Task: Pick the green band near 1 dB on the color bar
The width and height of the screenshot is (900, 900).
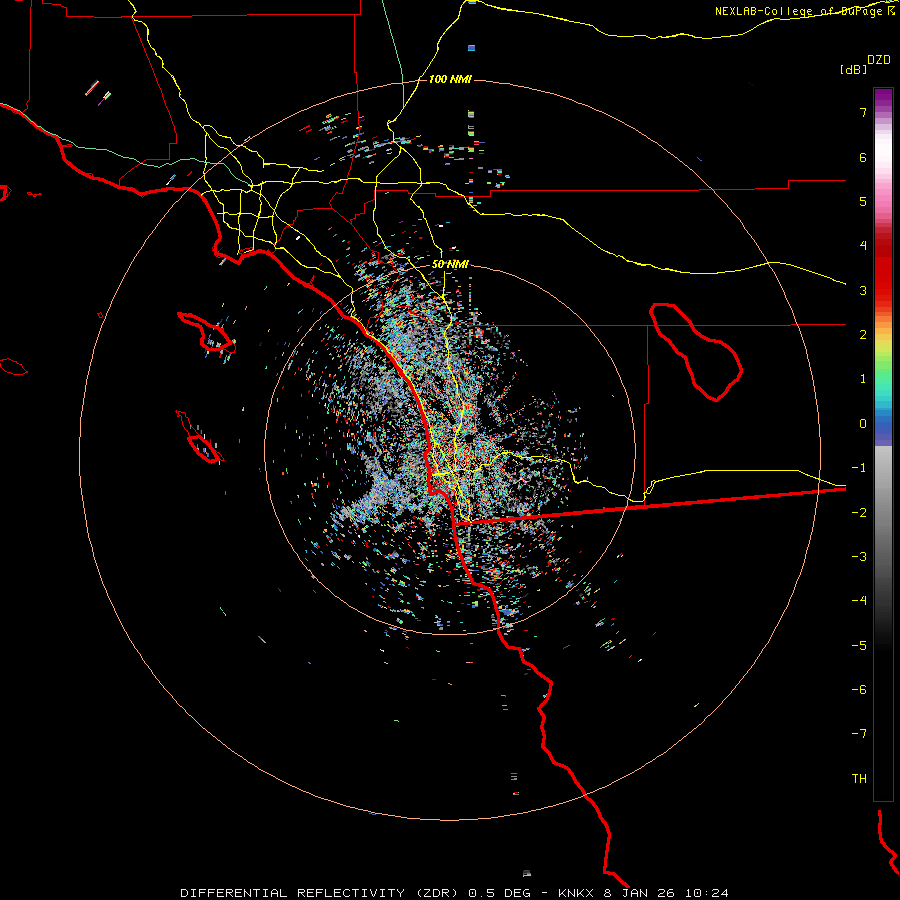Action: pos(883,376)
